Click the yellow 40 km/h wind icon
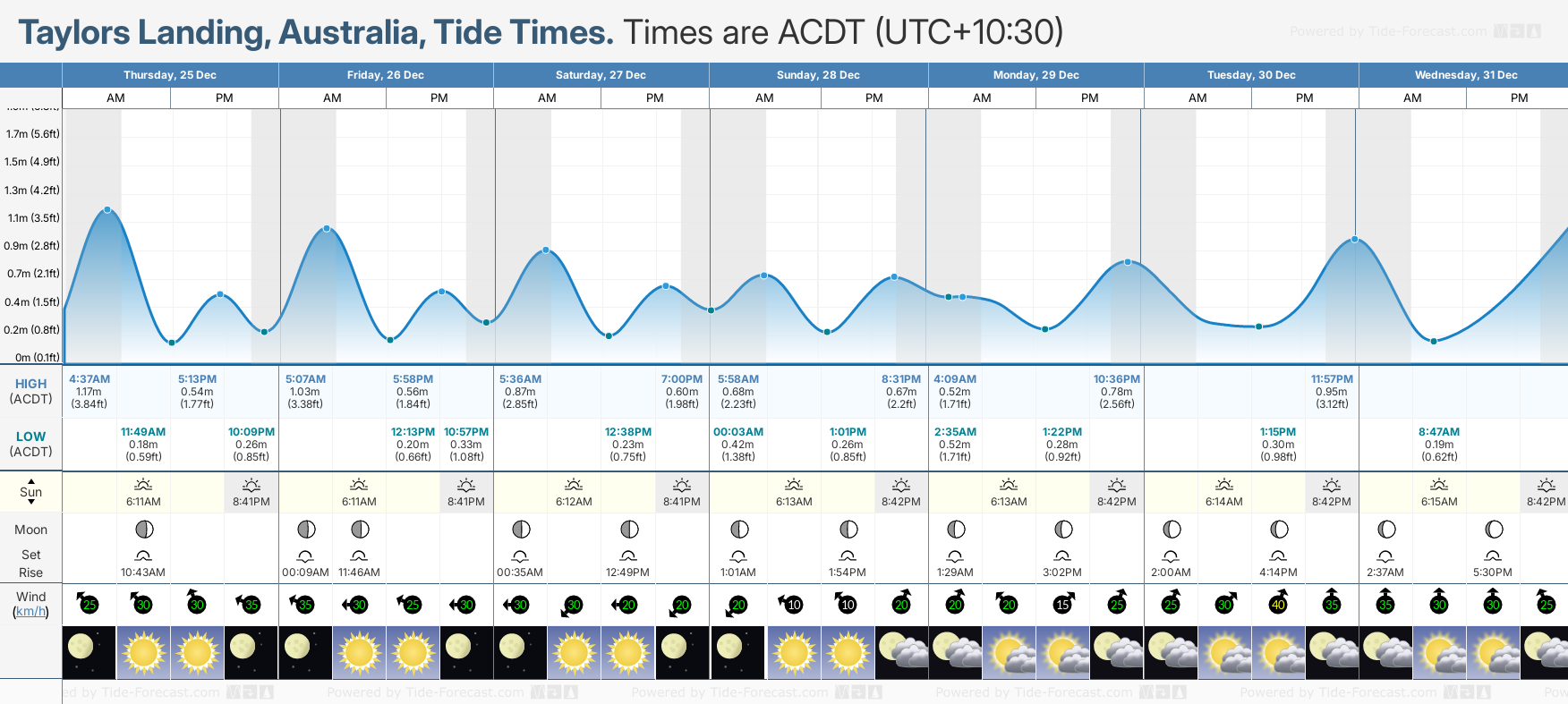This screenshot has width=1568, height=704. click(1278, 603)
